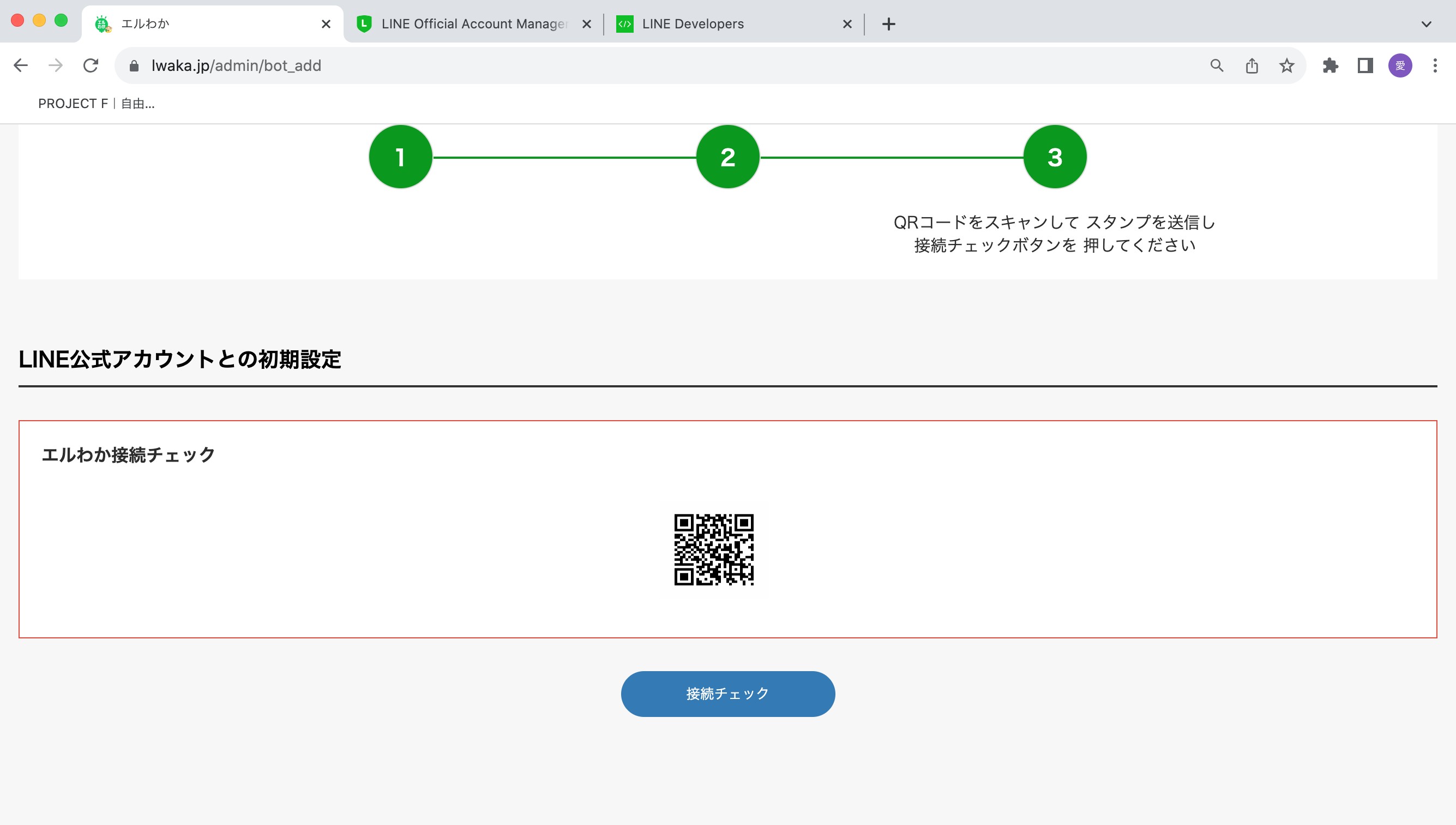This screenshot has height=825, width=1456.
Task: Toggle the browser side panel icon
Action: pyautogui.click(x=1365, y=65)
